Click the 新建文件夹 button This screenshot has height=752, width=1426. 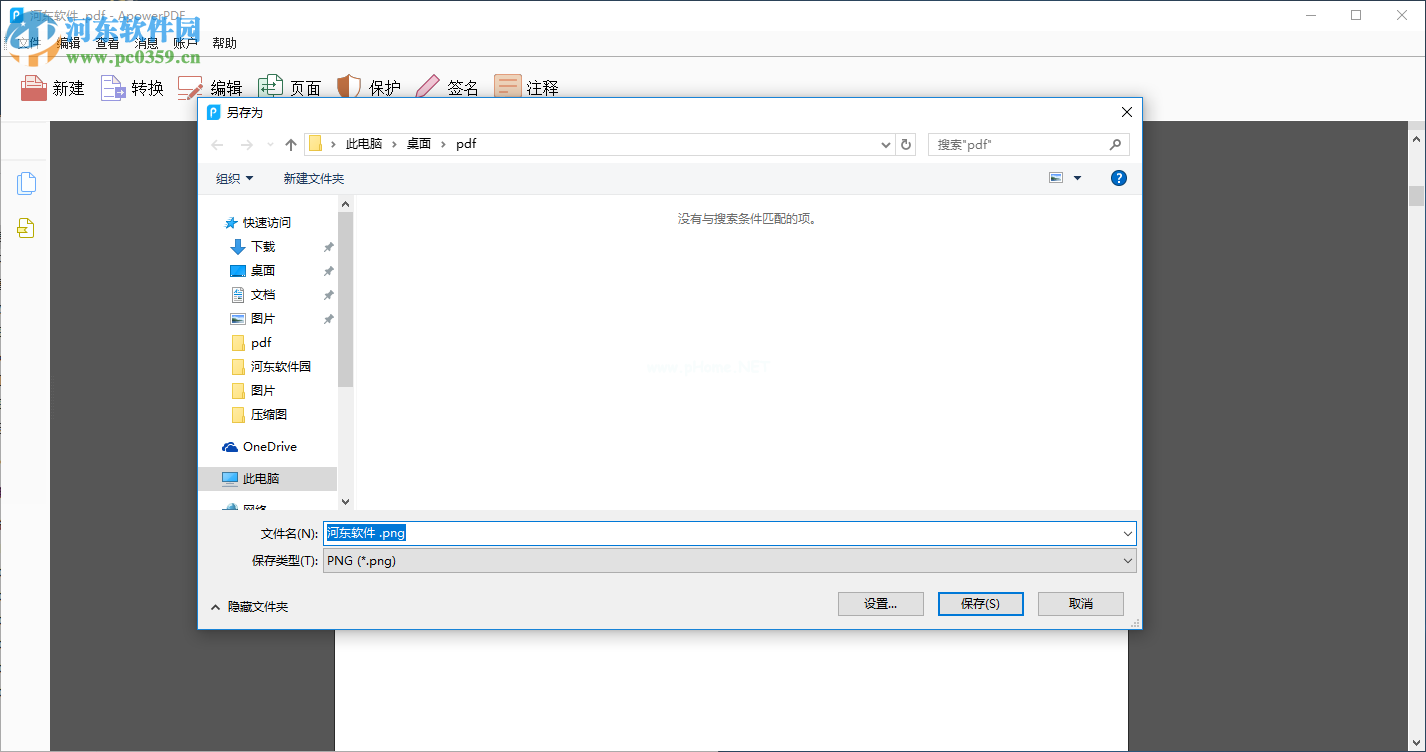pyautogui.click(x=314, y=178)
